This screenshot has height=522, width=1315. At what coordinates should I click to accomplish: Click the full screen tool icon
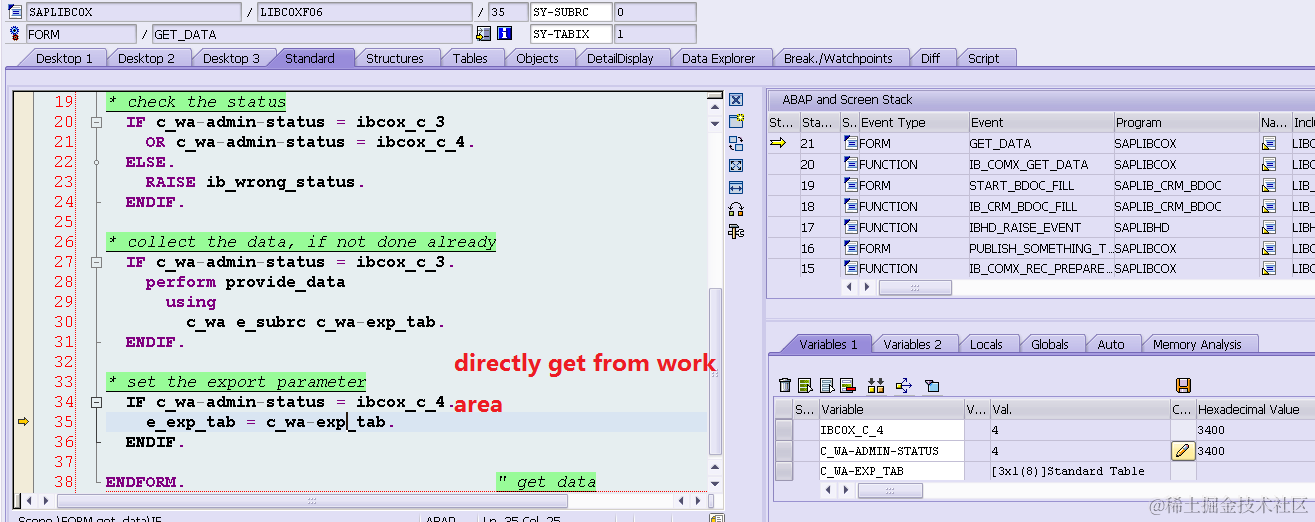click(736, 165)
